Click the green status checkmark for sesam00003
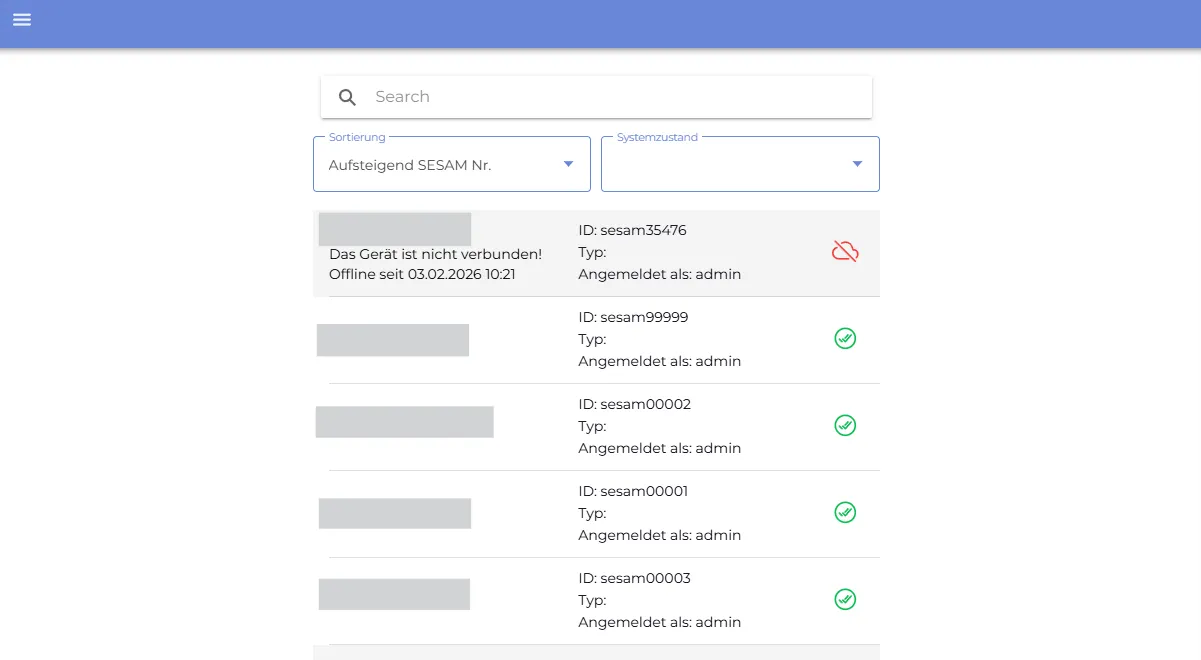This screenshot has height=660, width=1201. pyautogui.click(x=845, y=599)
